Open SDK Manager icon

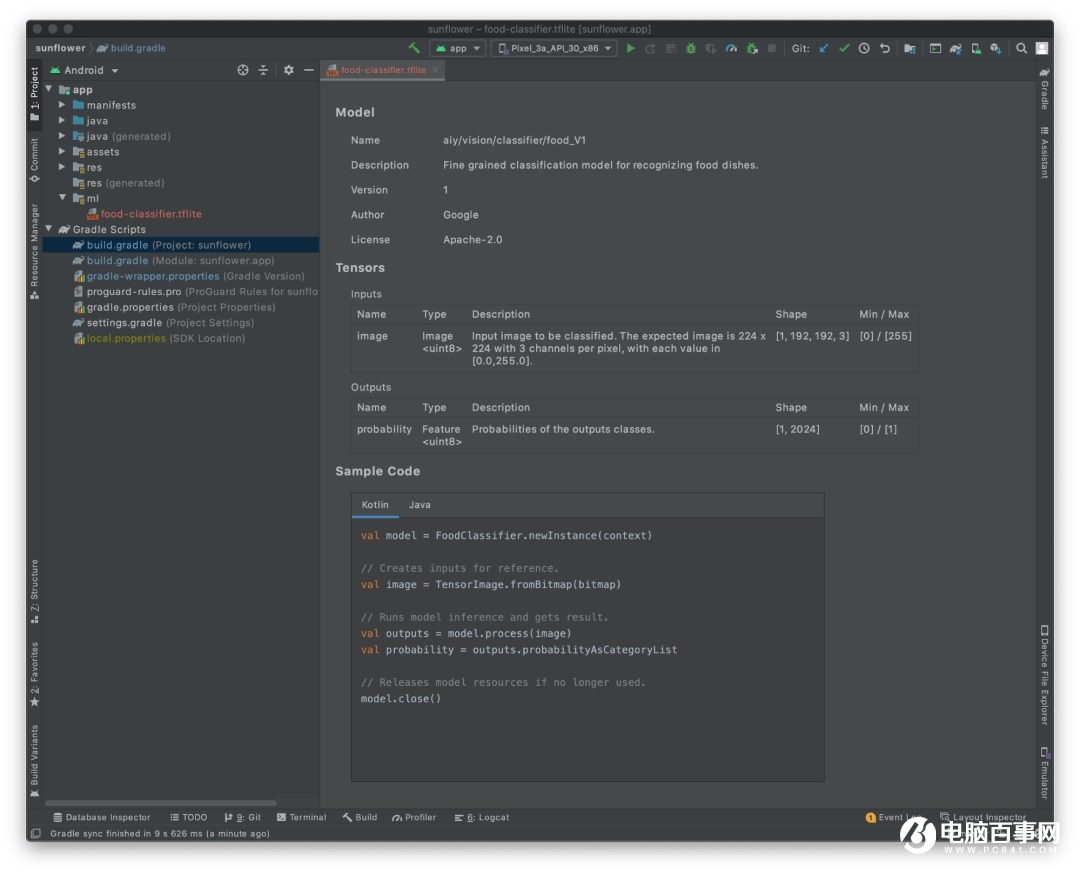(x=996, y=48)
